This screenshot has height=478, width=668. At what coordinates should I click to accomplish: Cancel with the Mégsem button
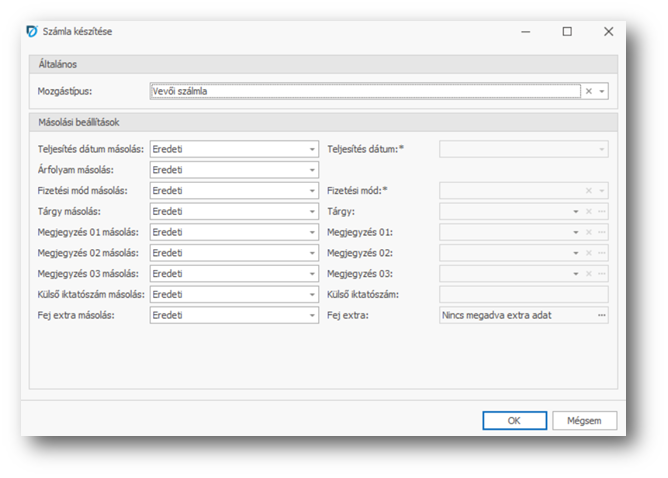[584, 420]
